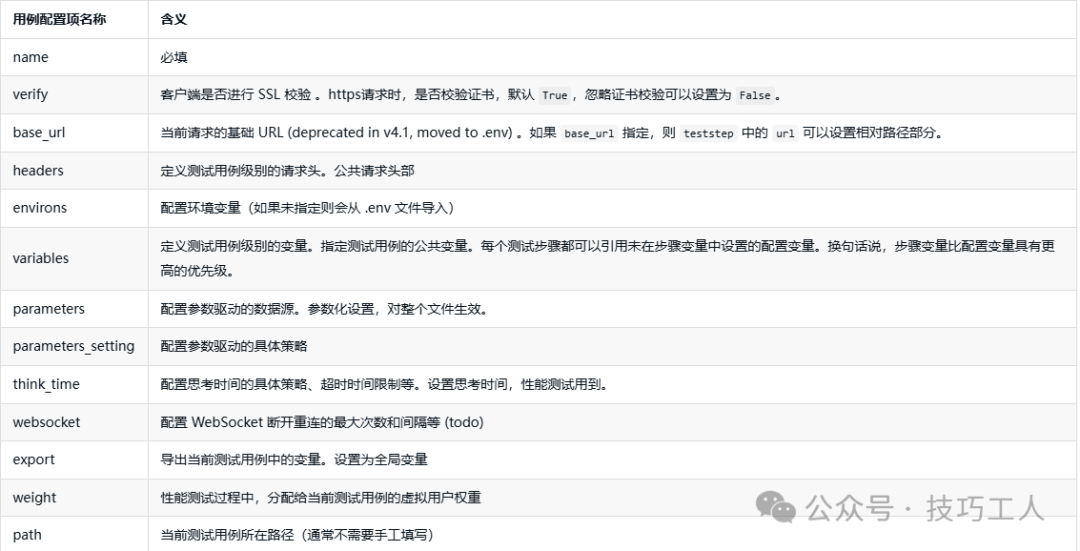Select the 'parameters' config item cell

click(x=74, y=309)
